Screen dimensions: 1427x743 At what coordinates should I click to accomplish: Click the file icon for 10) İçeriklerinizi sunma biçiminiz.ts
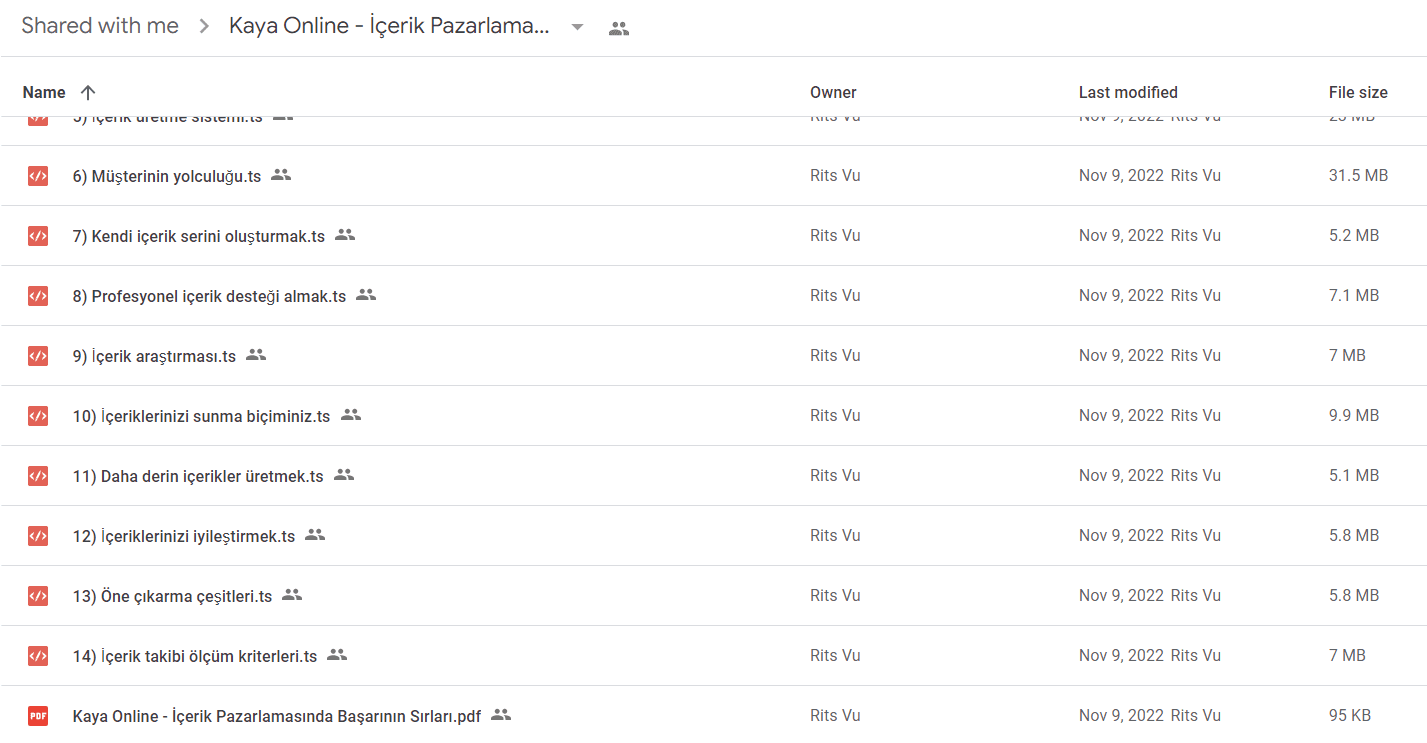(38, 416)
